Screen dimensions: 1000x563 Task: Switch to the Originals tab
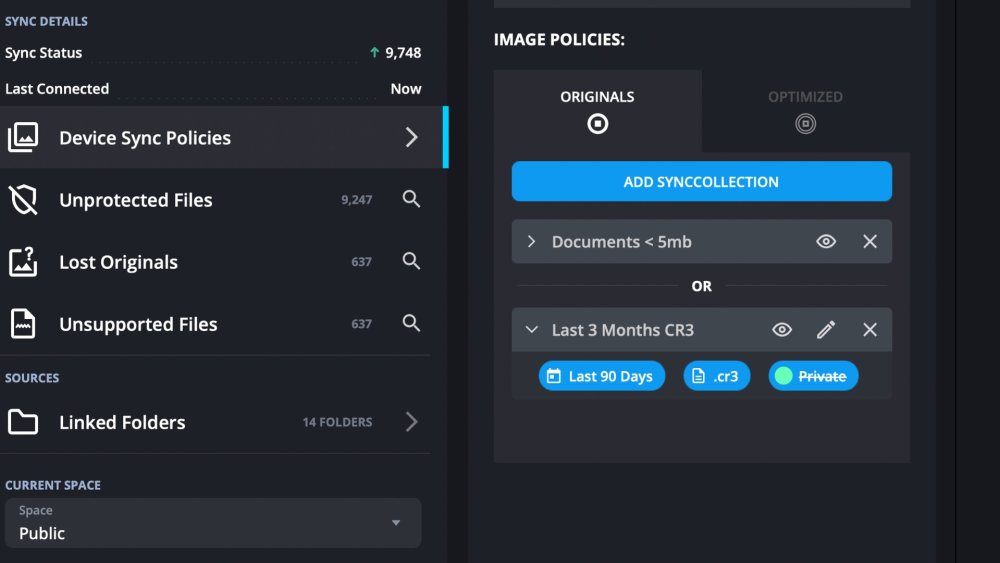tap(597, 110)
